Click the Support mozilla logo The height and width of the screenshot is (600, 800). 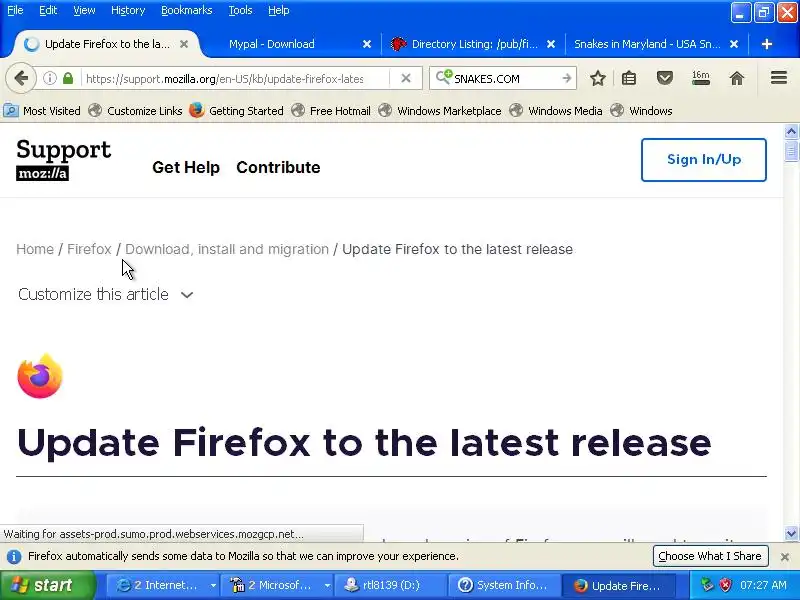(x=63, y=160)
